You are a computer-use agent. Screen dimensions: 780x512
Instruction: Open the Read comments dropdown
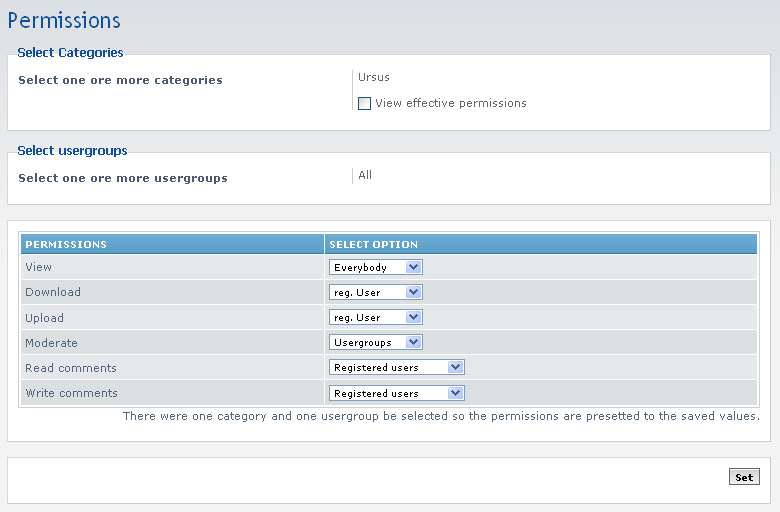pos(397,367)
